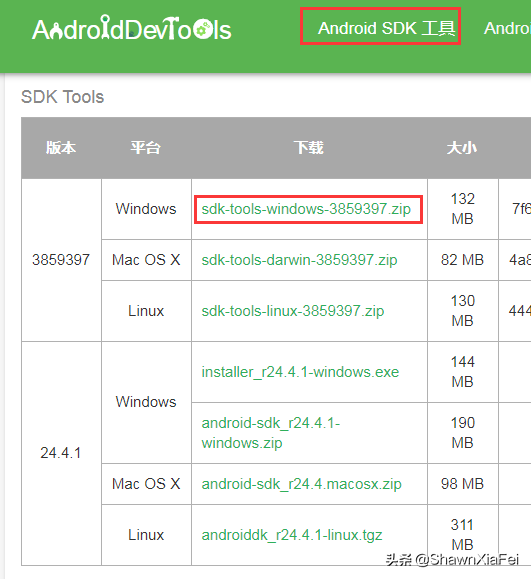This screenshot has height=579, width=531.
Task: Open the Android SDK 工具 menu item
Action: (x=386, y=28)
